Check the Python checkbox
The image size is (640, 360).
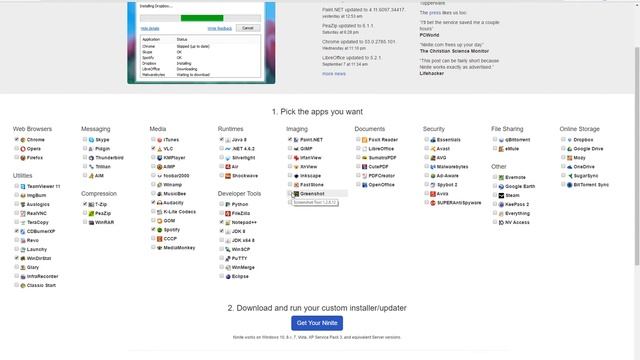pyautogui.click(x=222, y=204)
